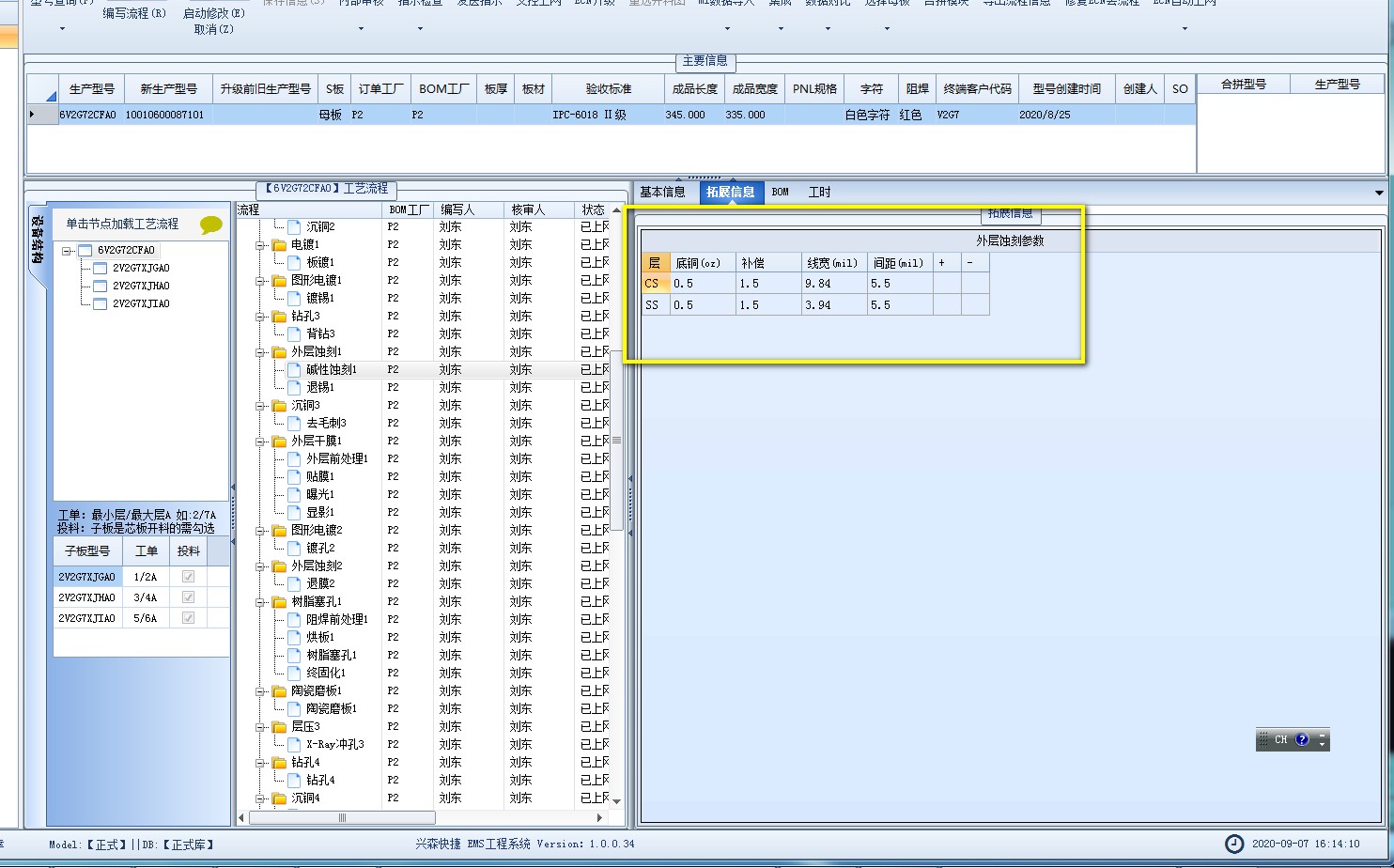
Task: Click the blue help icon in language bar
Action: coord(1302,739)
